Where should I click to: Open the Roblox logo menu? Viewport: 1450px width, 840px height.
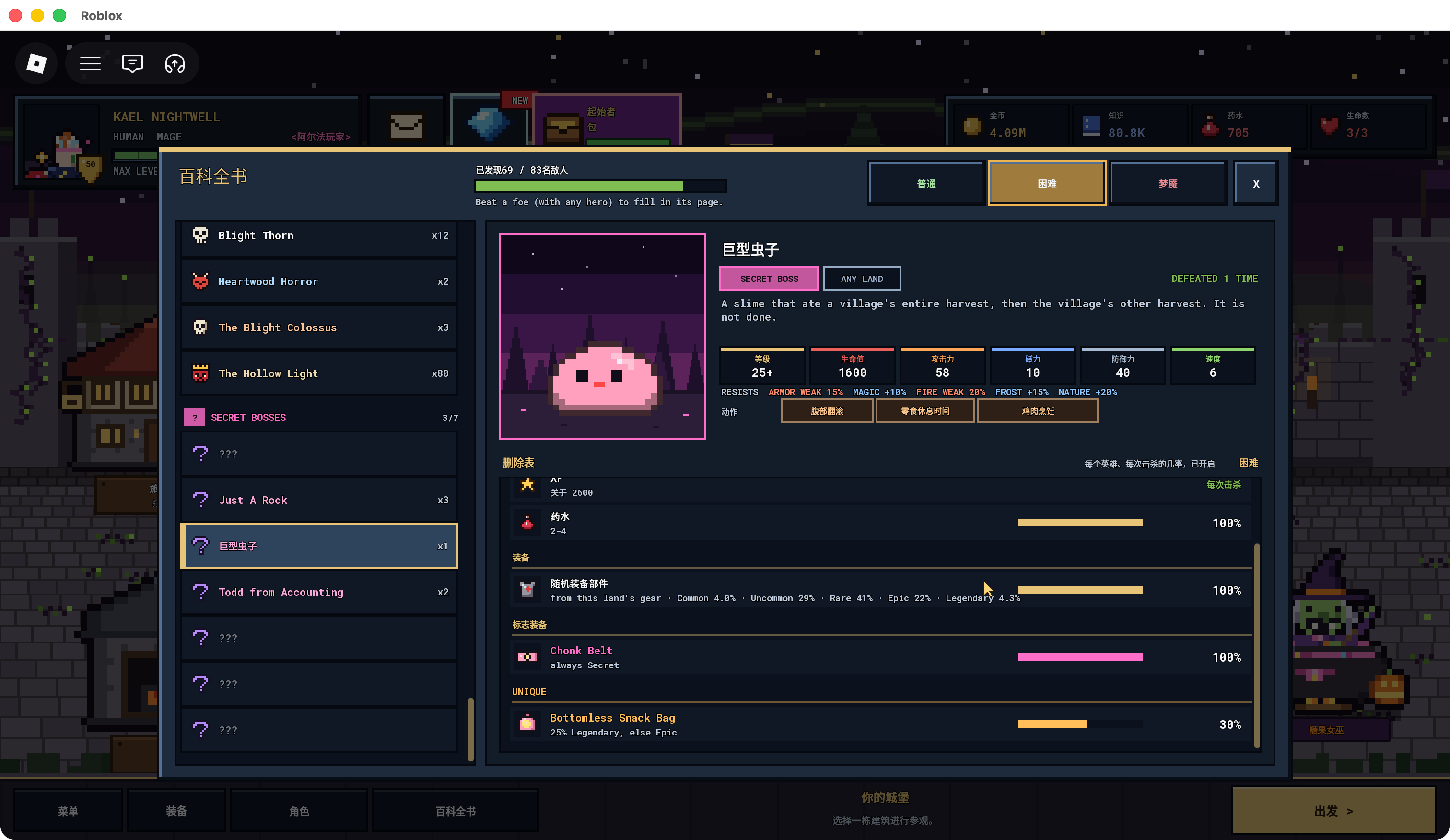tap(36, 63)
